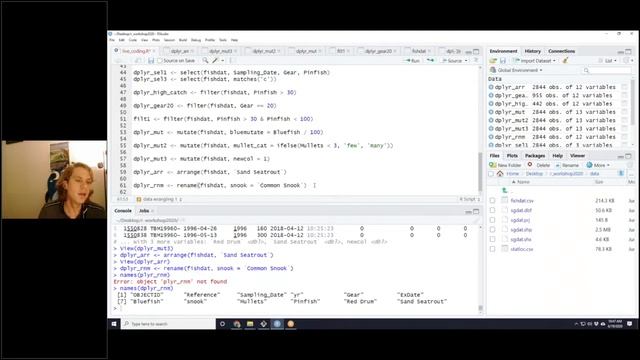Check the box next to fishdat.csv
Image resolution: width=640 pixels, height=360 pixels.
(492, 200)
